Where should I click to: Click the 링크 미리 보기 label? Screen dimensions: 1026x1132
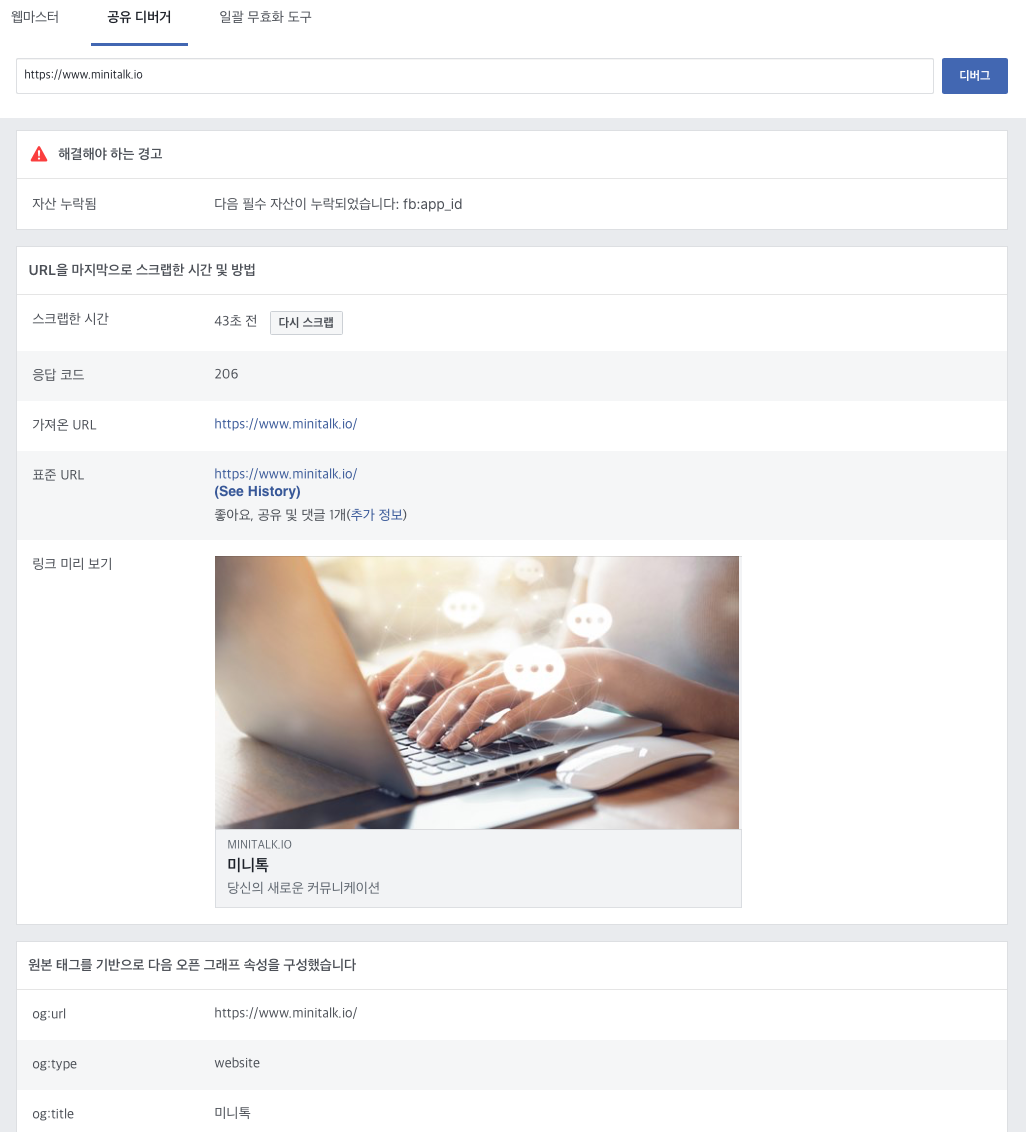pos(72,564)
